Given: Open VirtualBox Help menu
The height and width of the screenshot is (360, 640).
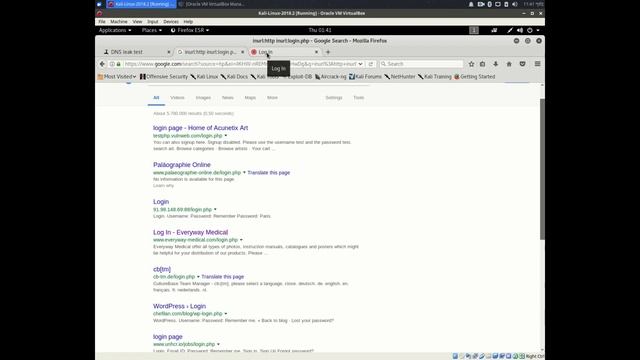Looking at the screenshot, I should point(188,22).
